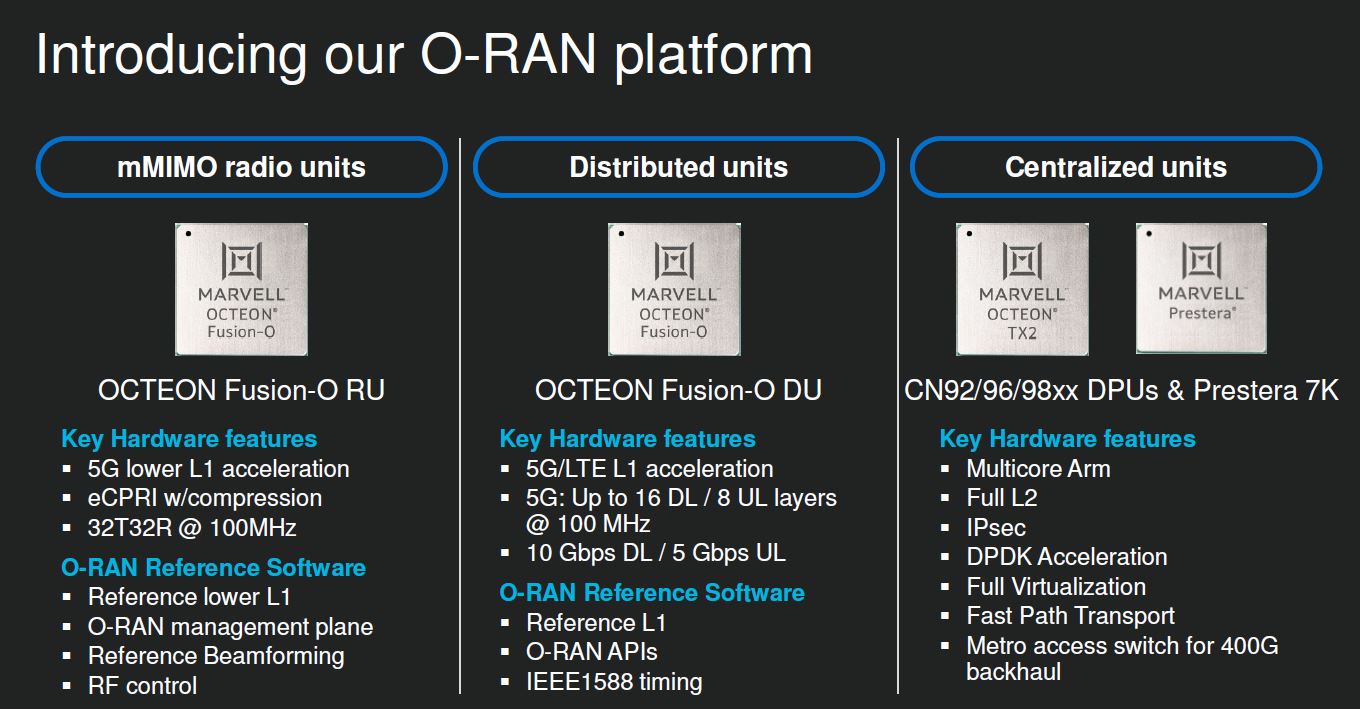Click the Reference lower L1 bullet
Image resolution: width=1360 pixels, height=709 pixels.
click(x=177, y=597)
